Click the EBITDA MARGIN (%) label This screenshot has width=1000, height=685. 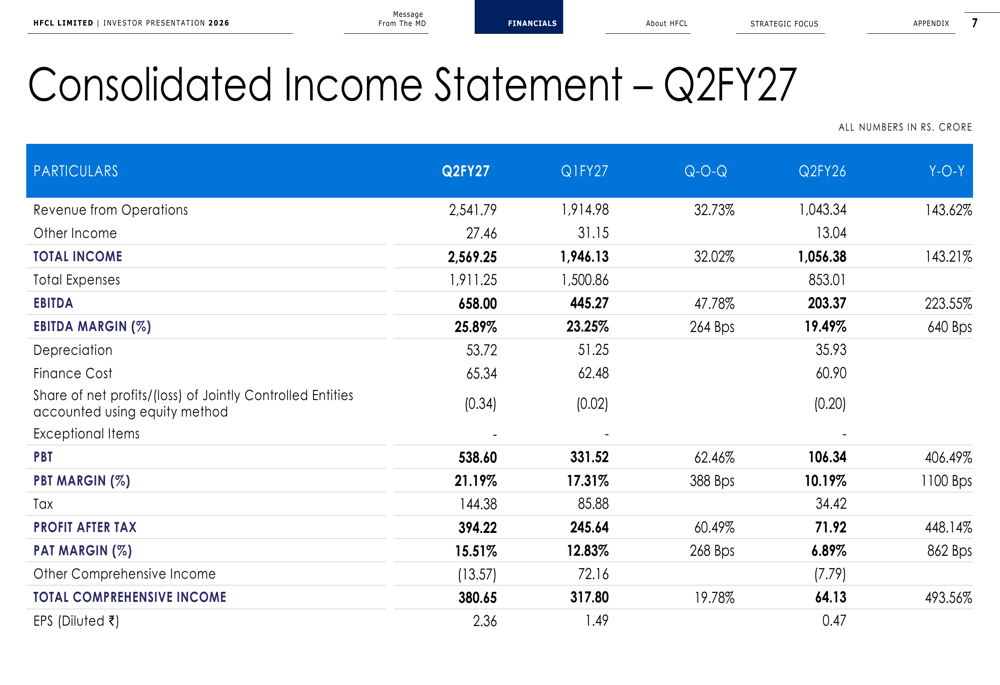pos(92,327)
